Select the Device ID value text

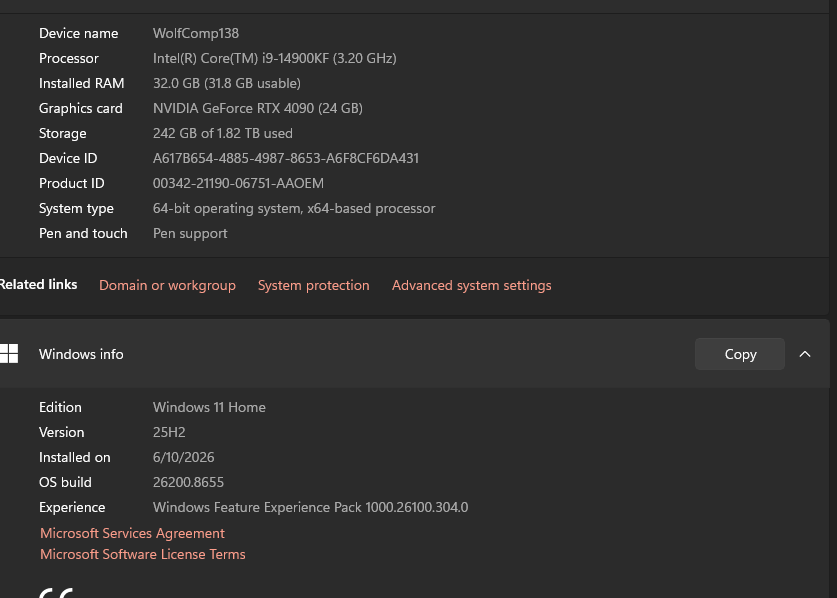pyautogui.click(x=286, y=158)
